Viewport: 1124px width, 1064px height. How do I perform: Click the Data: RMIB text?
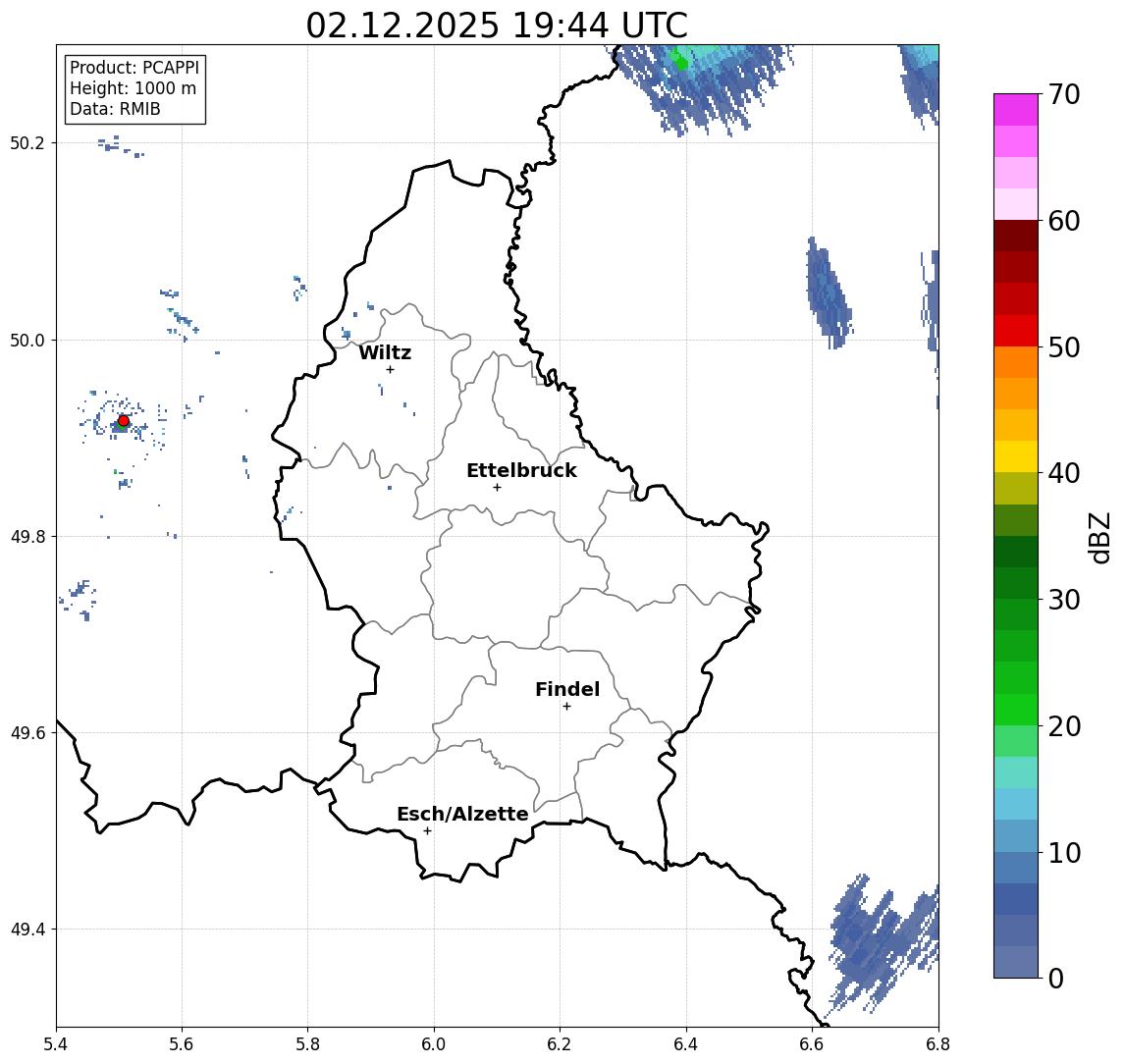115,109
